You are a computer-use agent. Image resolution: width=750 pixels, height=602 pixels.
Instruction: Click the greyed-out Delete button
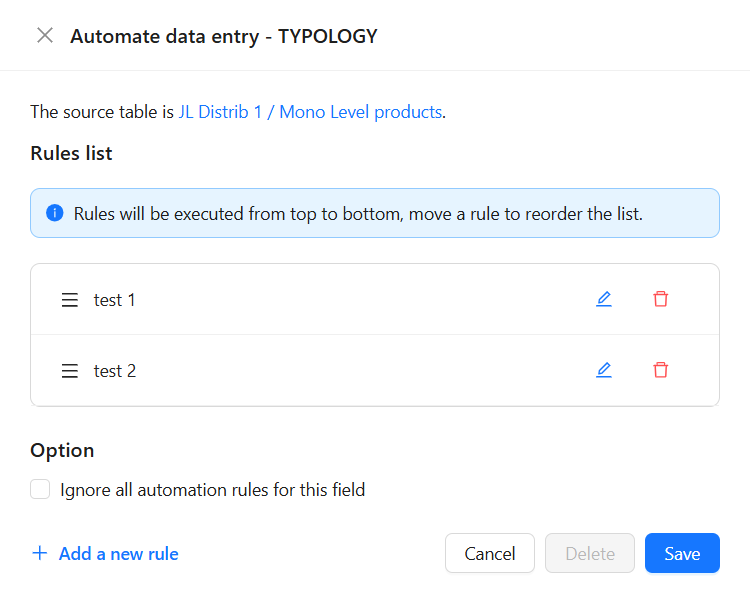pos(589,553)
